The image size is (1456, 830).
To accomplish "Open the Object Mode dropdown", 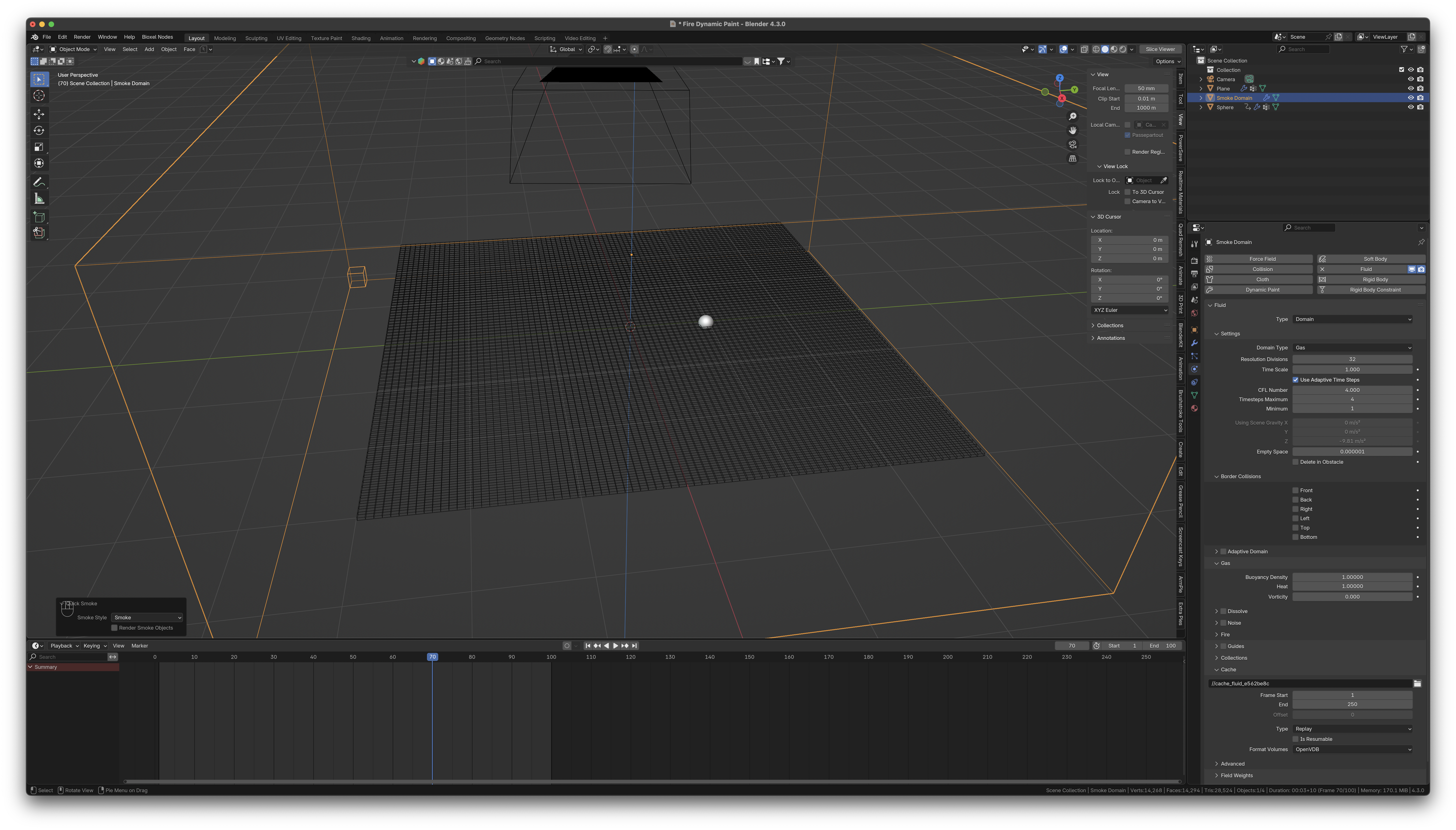I will [73, 50].
